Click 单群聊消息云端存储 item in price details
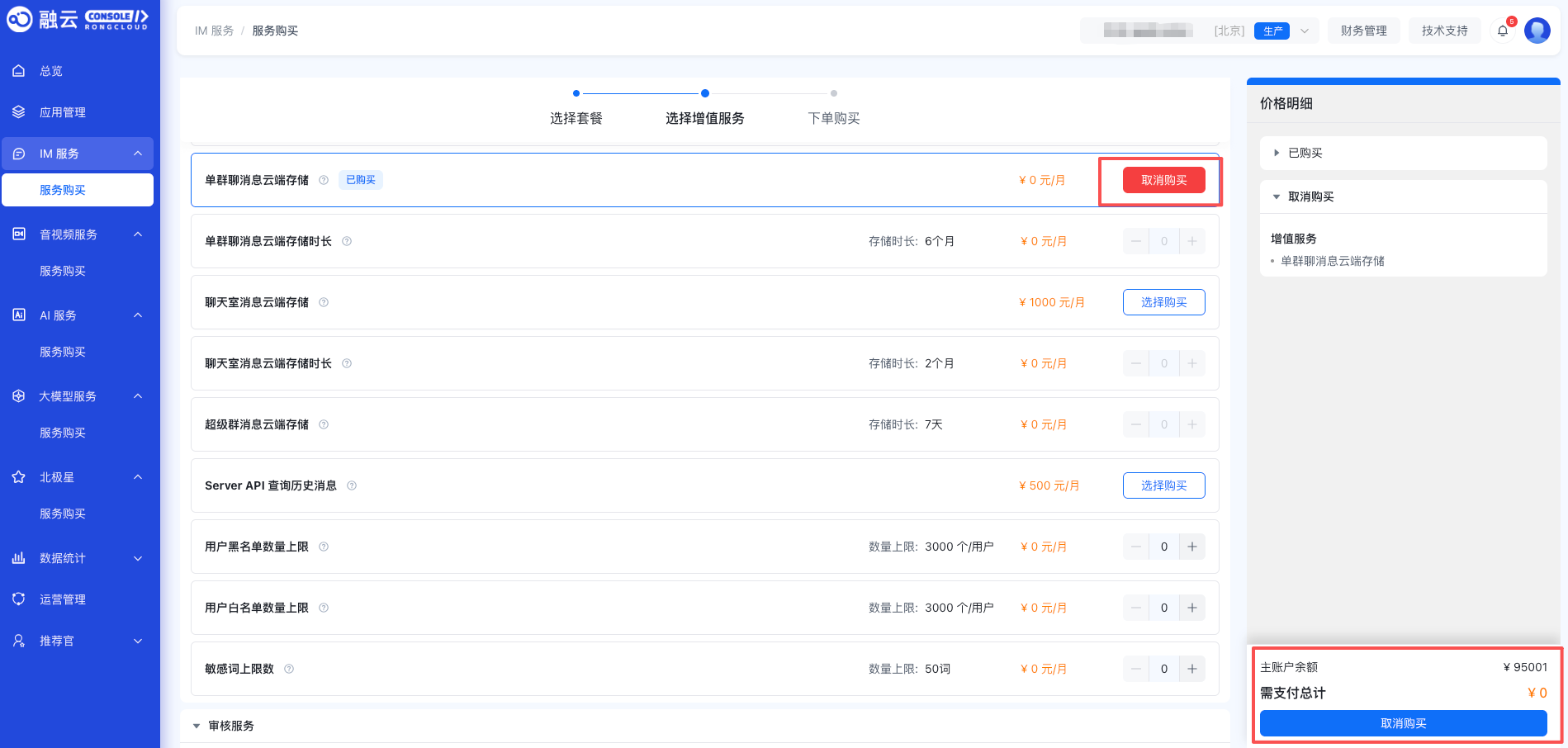The width and height of the screenshot is (1568, 748). coord(1333,261)
